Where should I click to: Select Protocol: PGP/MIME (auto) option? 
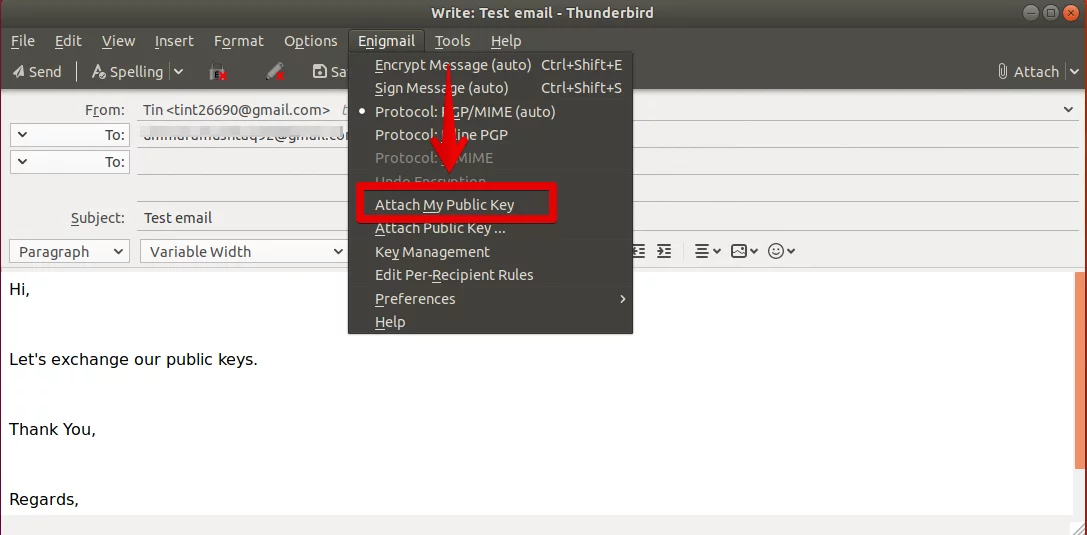490,112
